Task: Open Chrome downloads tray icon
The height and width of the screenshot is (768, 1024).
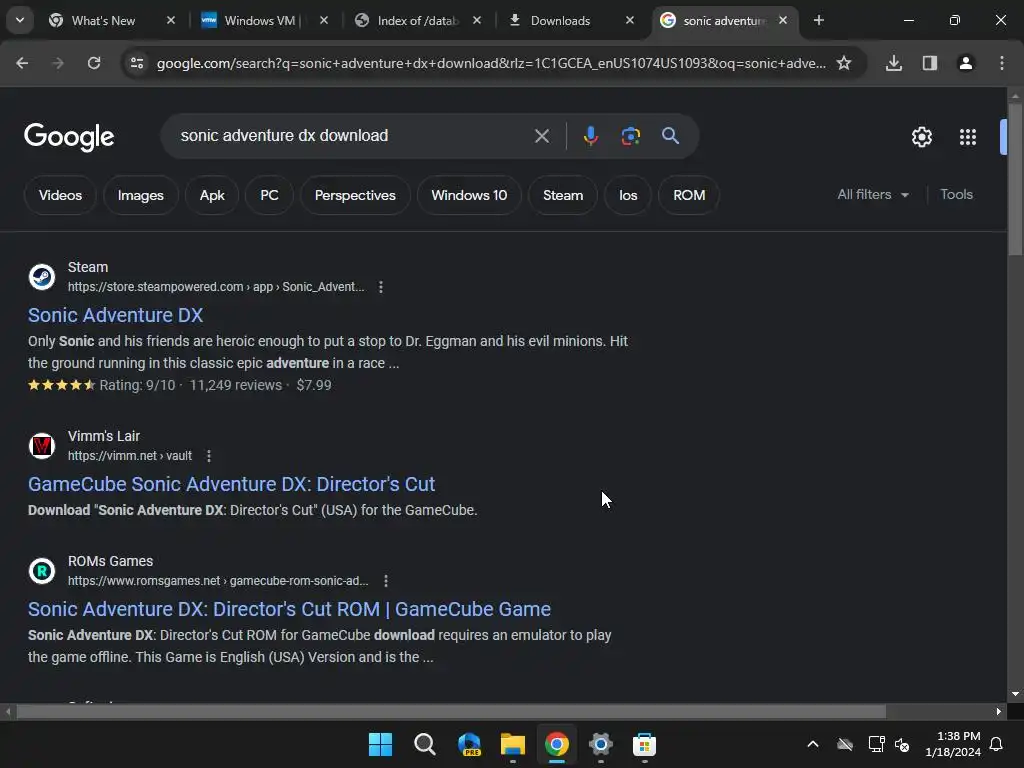Action: point(894,63)
